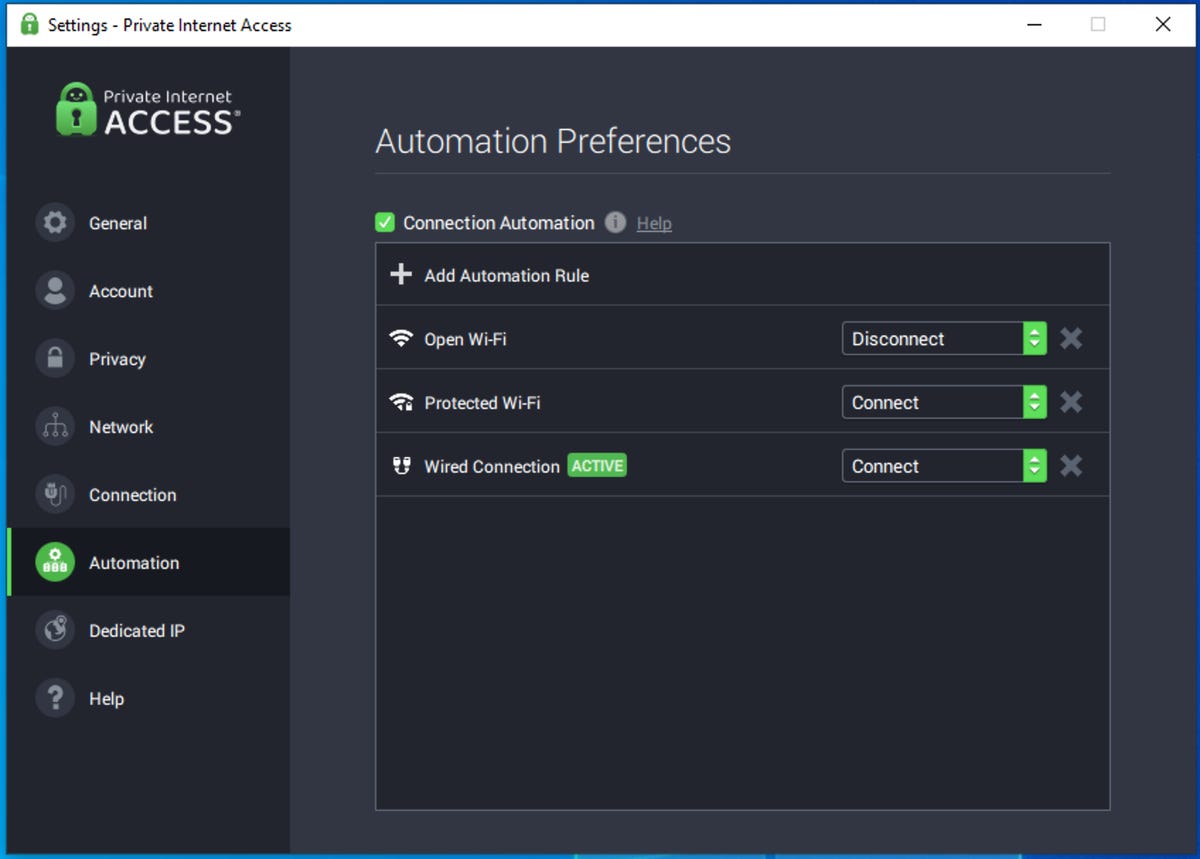Open the General settings tab
Viewport: 1200px width, 859px height.
tap(148, 223)
